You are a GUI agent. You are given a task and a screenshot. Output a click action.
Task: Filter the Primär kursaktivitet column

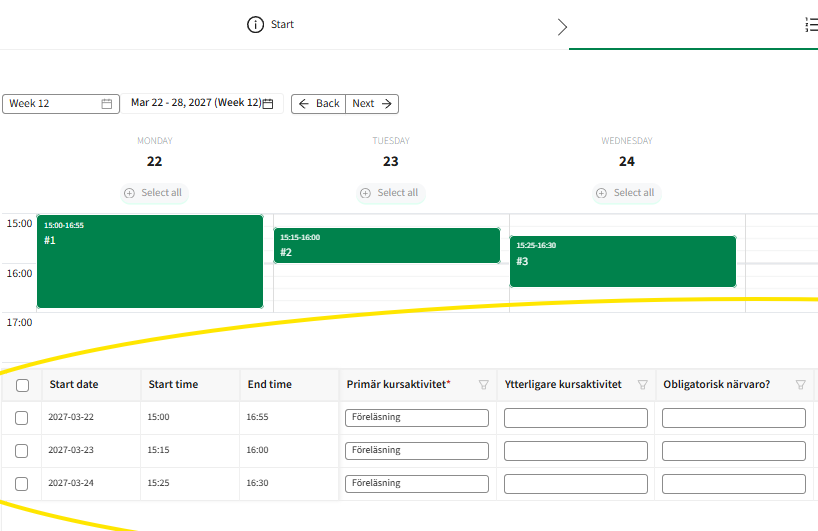(x=484, y=385)
